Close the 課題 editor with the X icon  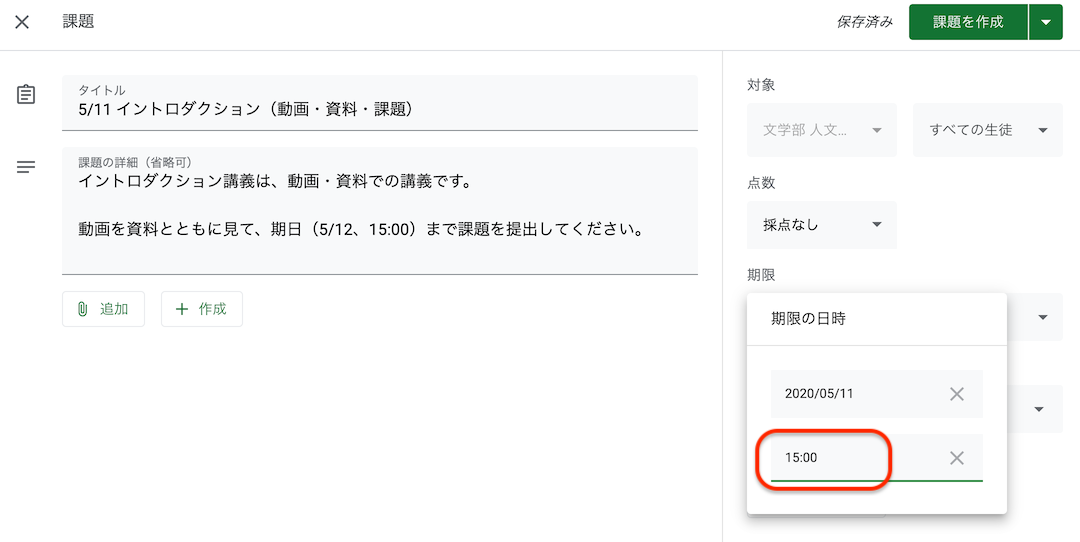click(22, 22)
